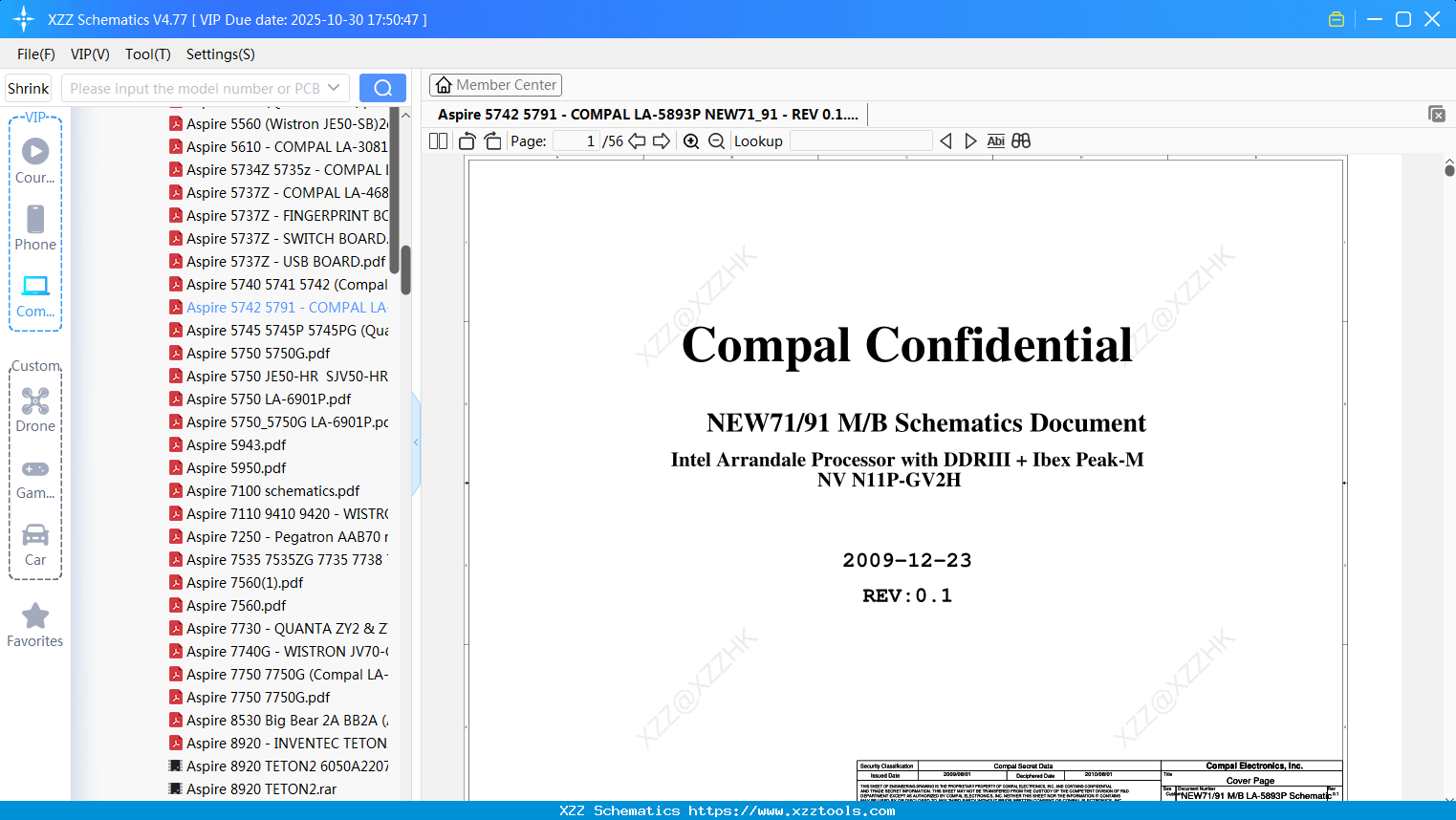Visit the xzztools.com link in status bar

point(792,810)
